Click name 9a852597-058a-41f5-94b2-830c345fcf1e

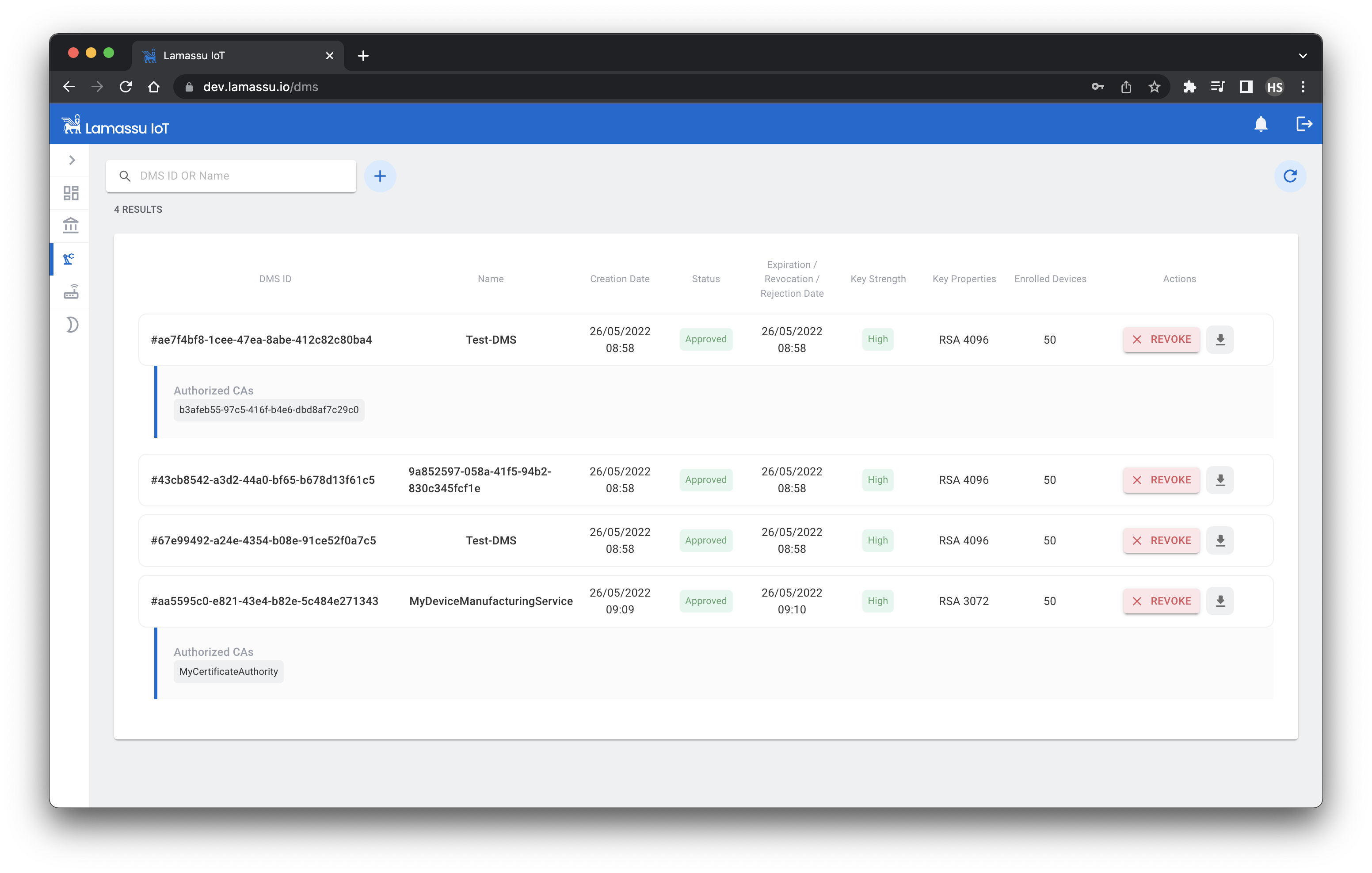point(480,480)
